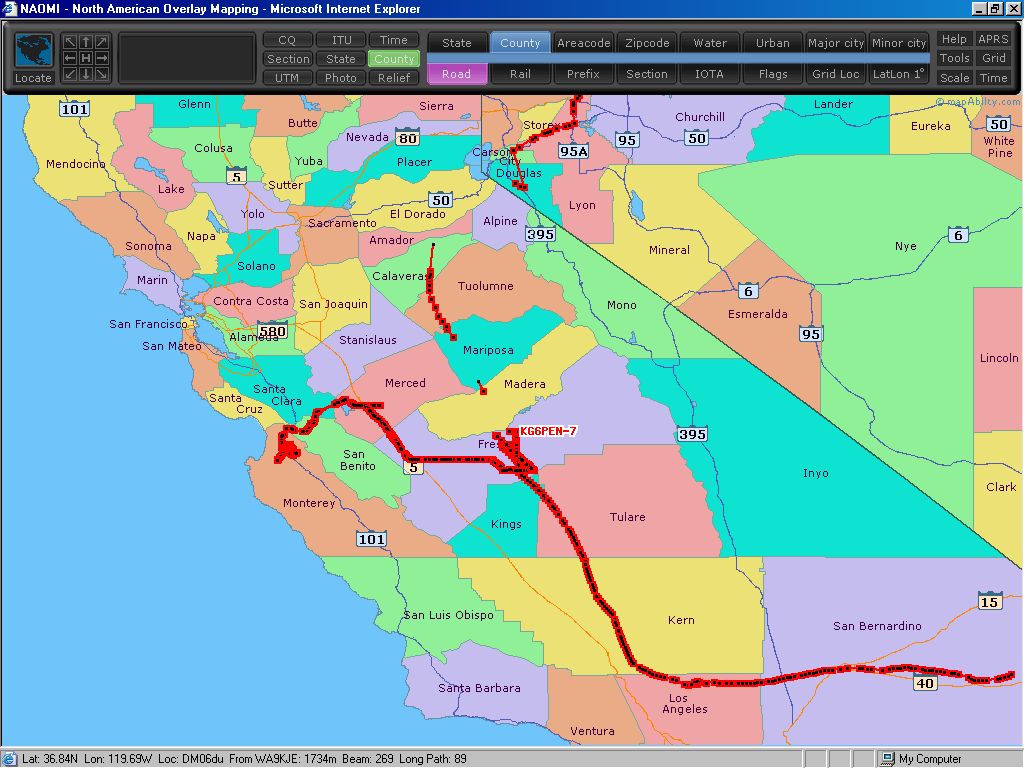This screenshot has width=1024, height=768.
Task: Open the APRS menu
Action: (x=993, y=39)
